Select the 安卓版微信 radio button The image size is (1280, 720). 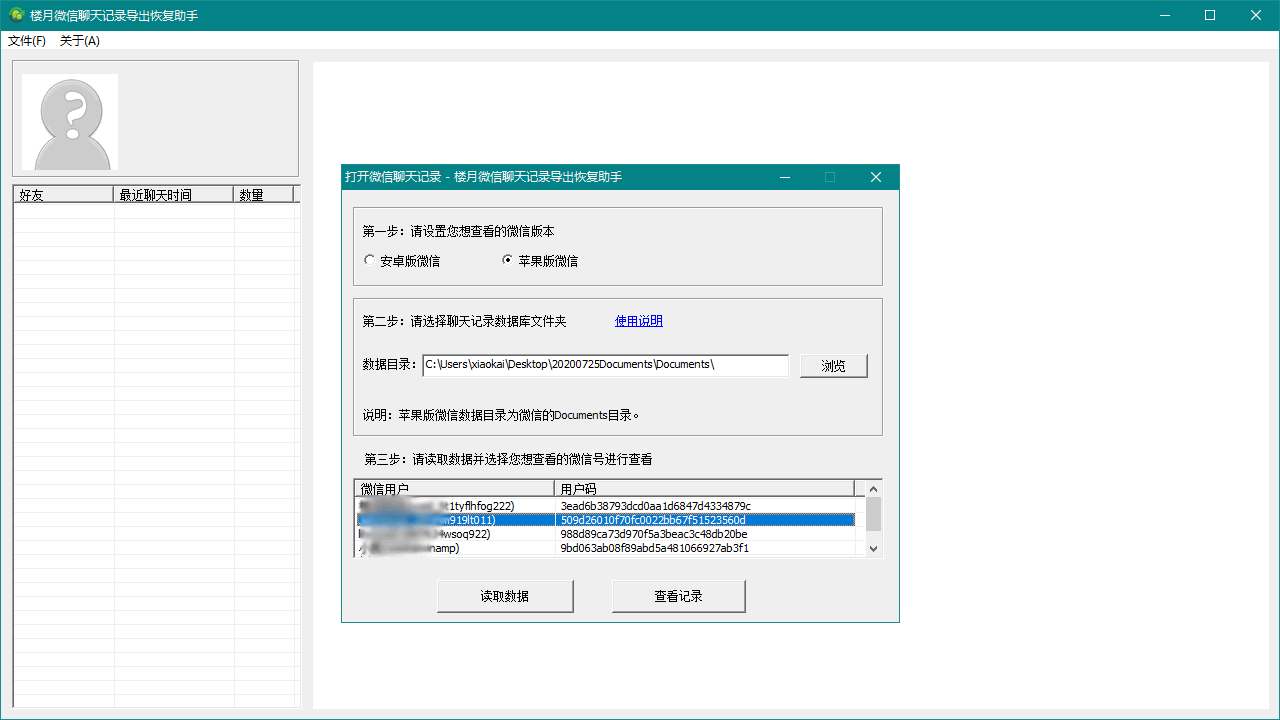point(370,259)
